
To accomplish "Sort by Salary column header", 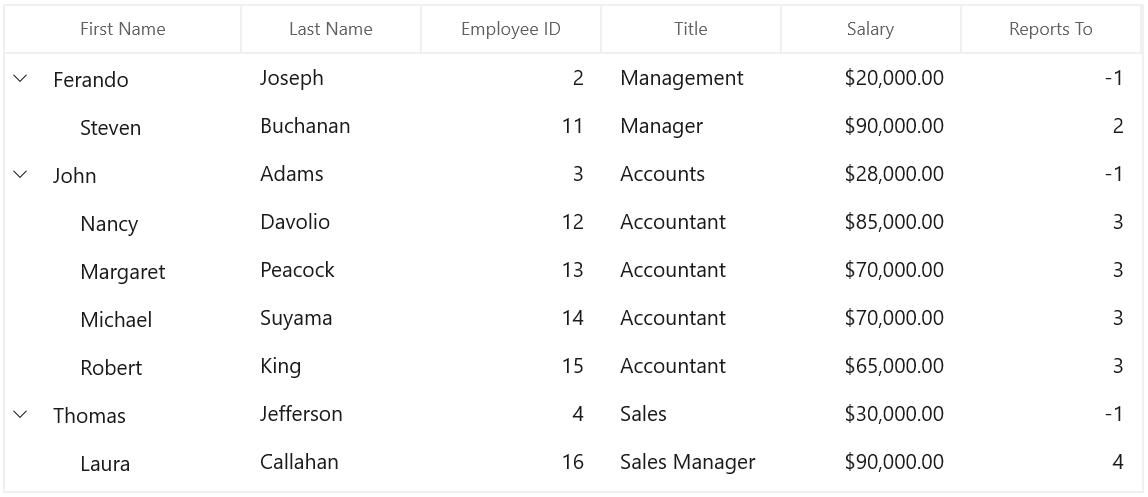I will tap(871, 29).
